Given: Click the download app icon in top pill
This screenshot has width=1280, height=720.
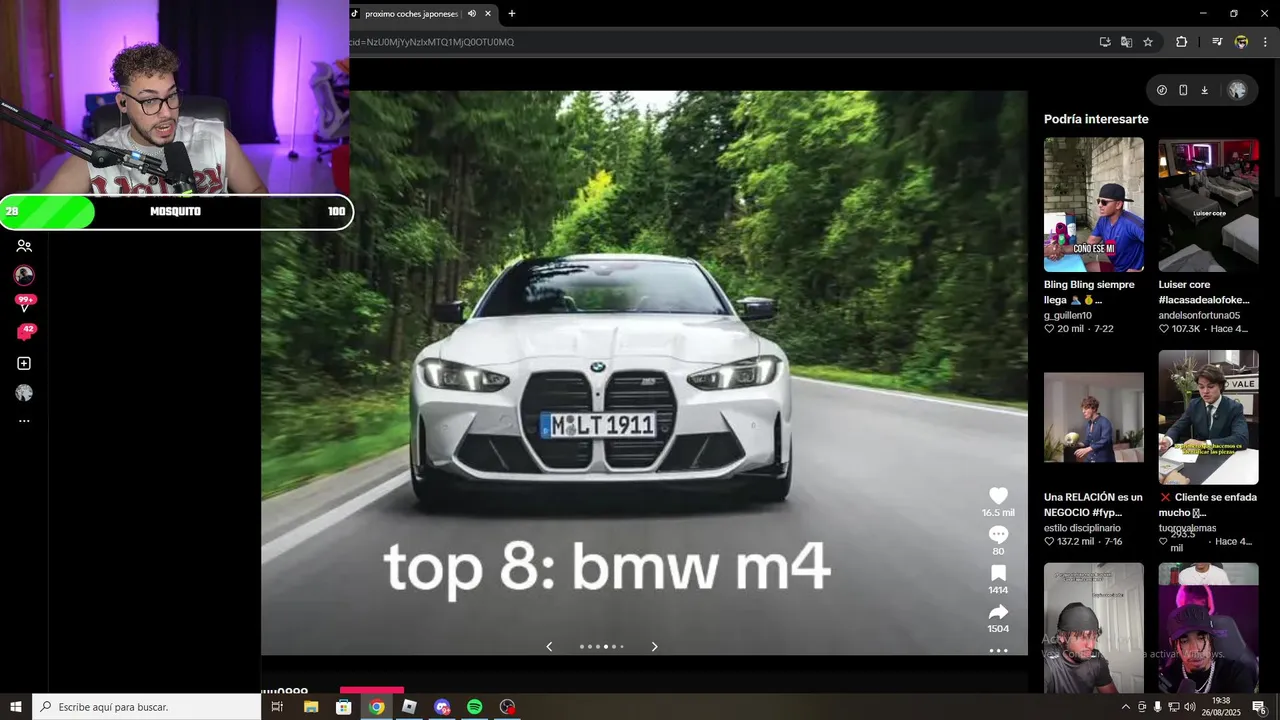Looking at the screenshot, I should coord(1204,90).
